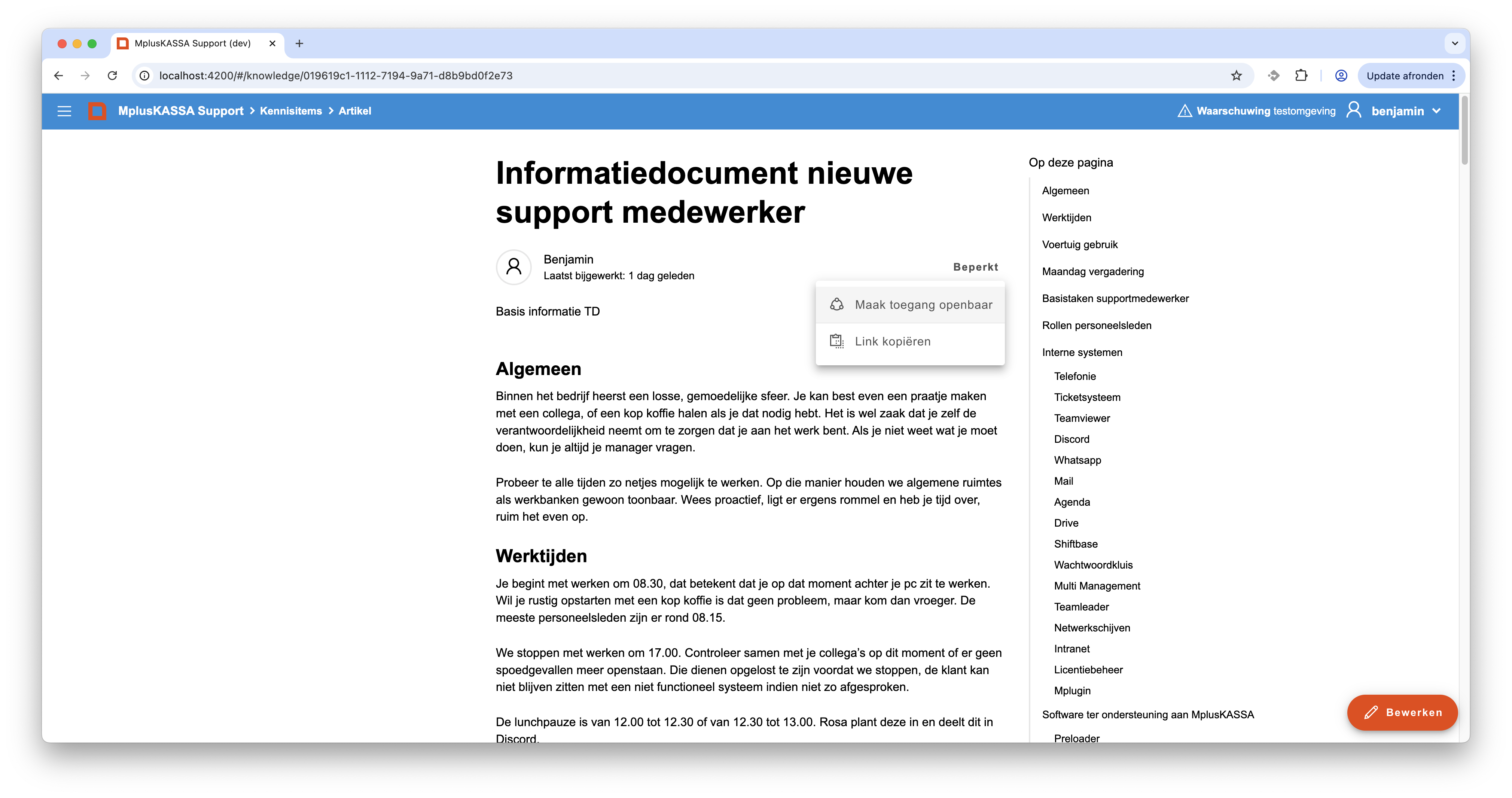Click the Werktijden heading in the article

541,556
